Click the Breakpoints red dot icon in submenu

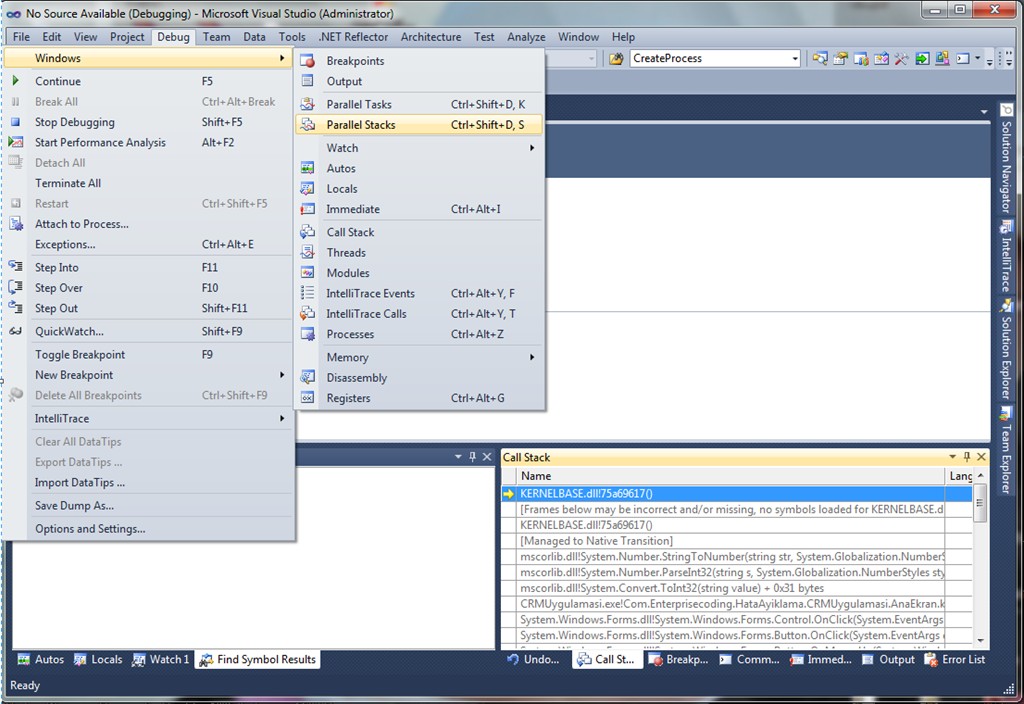pyautogui.click(x=308, y=61)
